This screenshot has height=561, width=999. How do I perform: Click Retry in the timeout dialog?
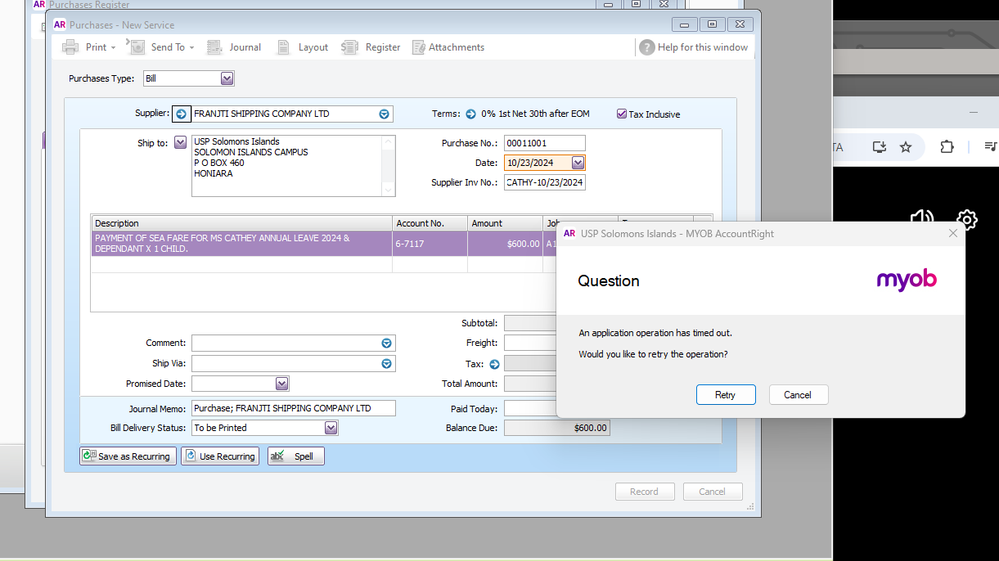[725, 395]
